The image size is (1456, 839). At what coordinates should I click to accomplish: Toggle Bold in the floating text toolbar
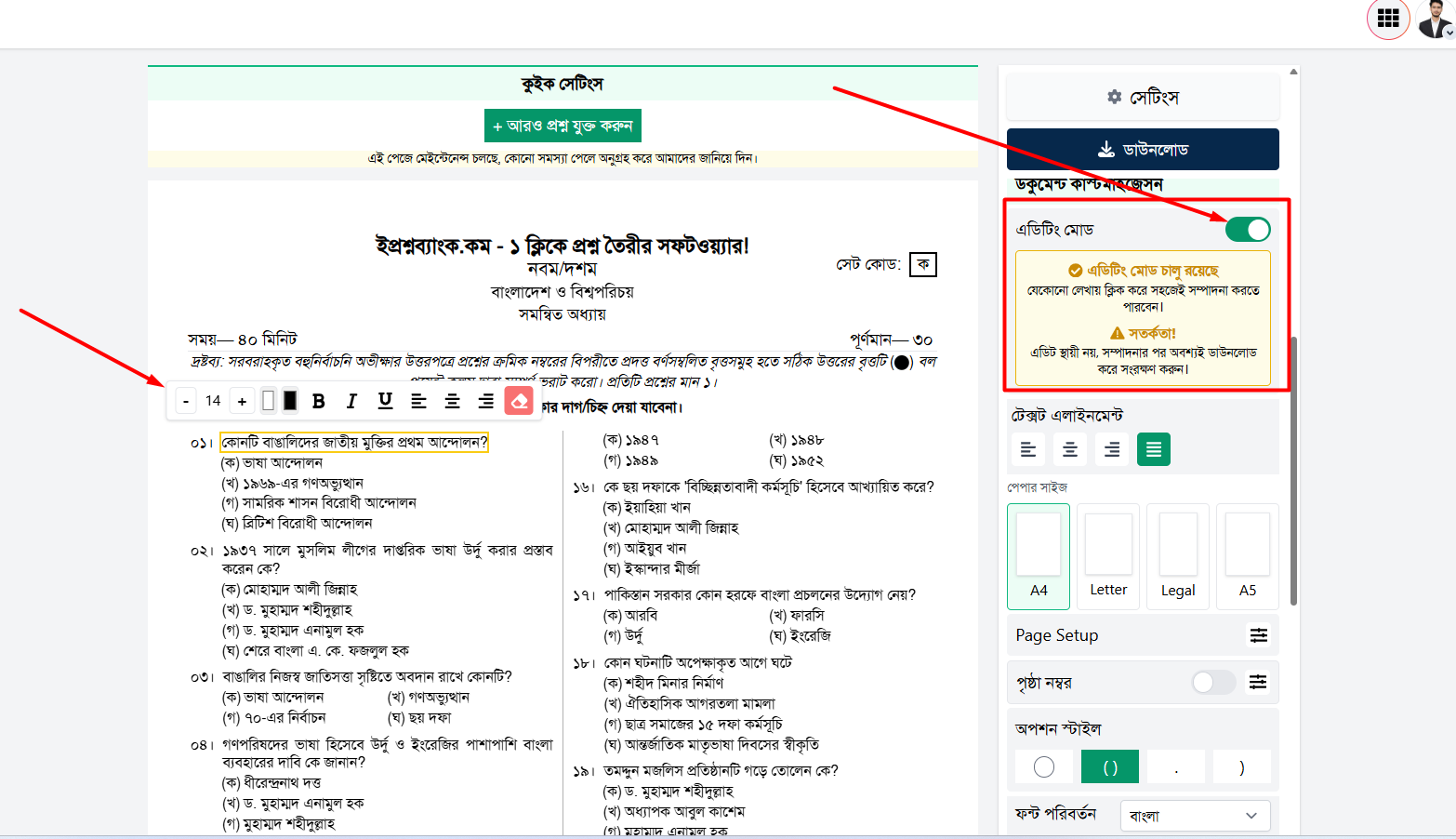pyautogui.click(x=319, y=401)
